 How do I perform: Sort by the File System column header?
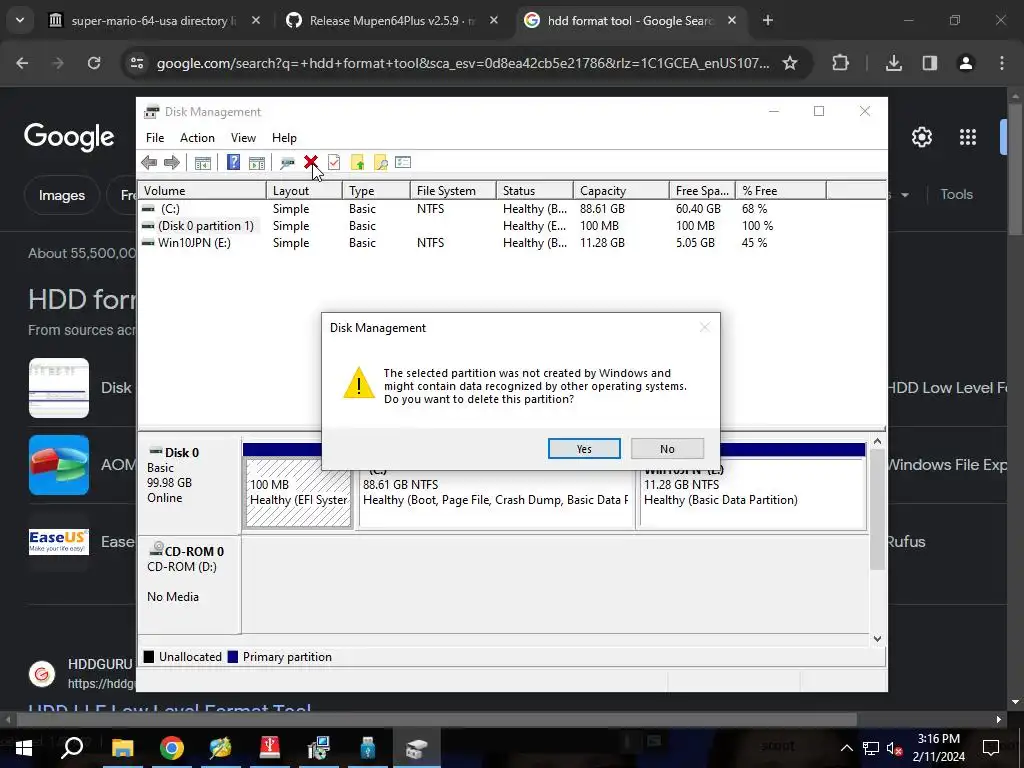pyautogui.click(x=453, y=191)
